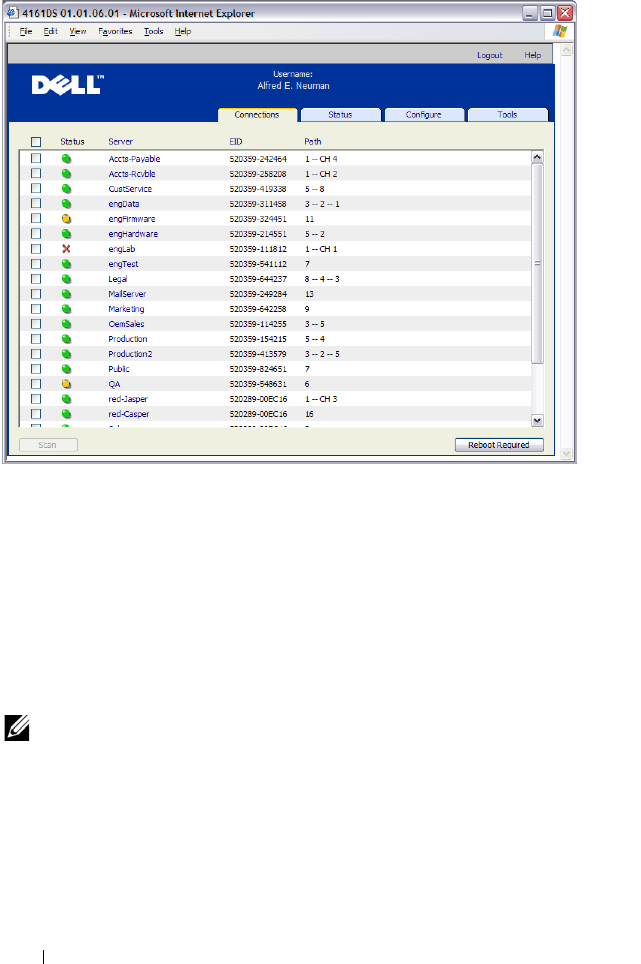The image size is (641, 964).
Task: Open the engHardware server link
Action: pyautogui.click(x=133, y=234)
